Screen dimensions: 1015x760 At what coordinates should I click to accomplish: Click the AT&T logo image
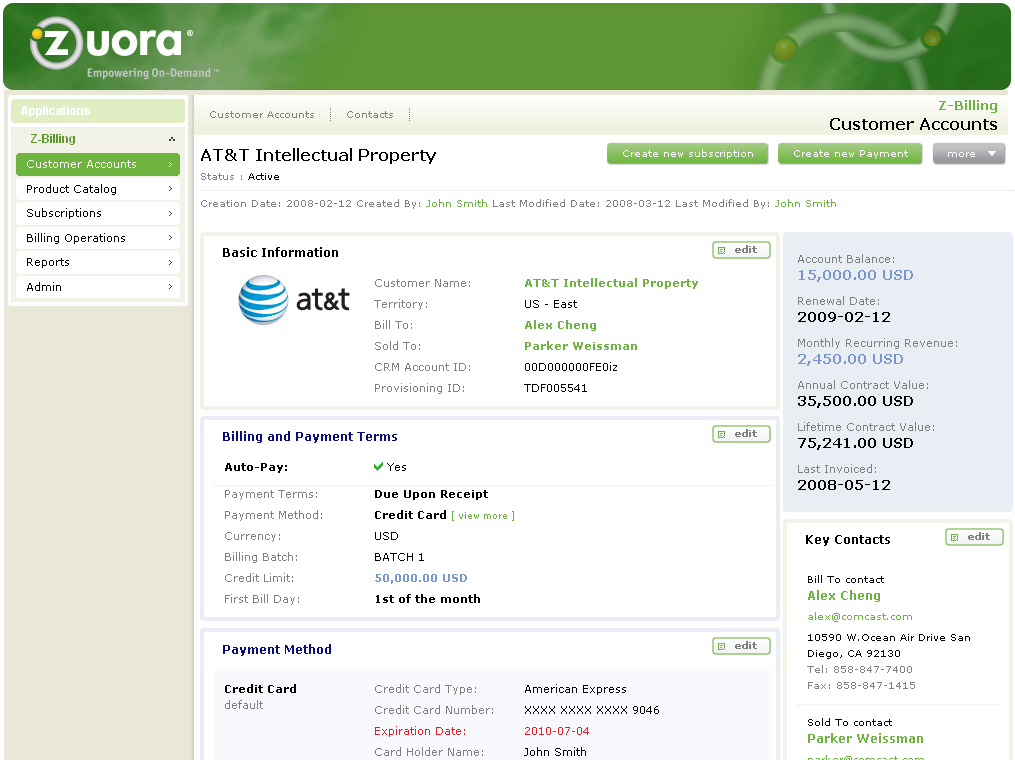point(295,300)
